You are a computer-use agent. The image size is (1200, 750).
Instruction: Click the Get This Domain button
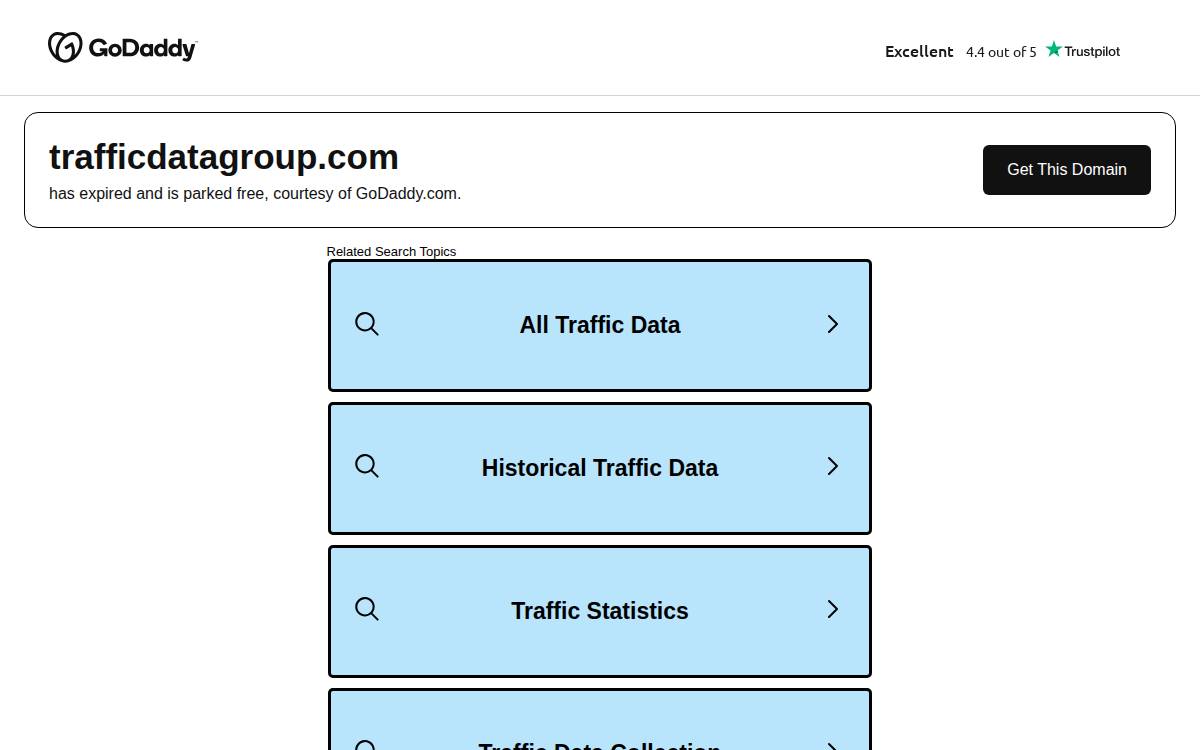point(1066,170)
